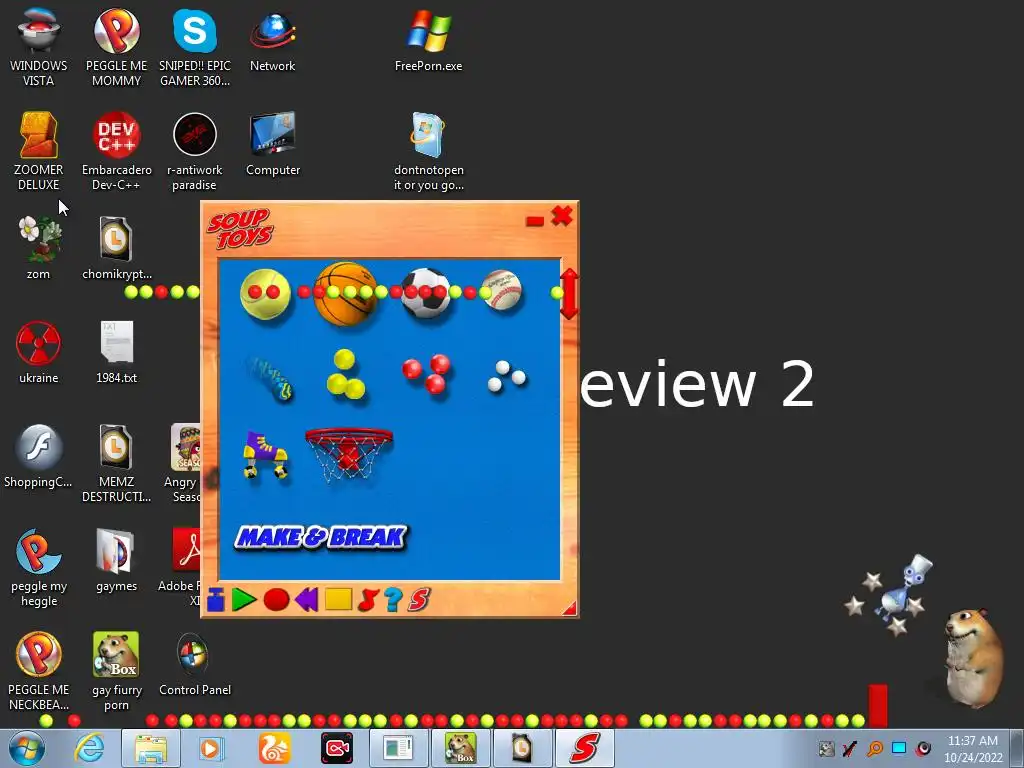1024x768 pixels.
Task: Open the Control Panel desktop icon
Action: 195,664
